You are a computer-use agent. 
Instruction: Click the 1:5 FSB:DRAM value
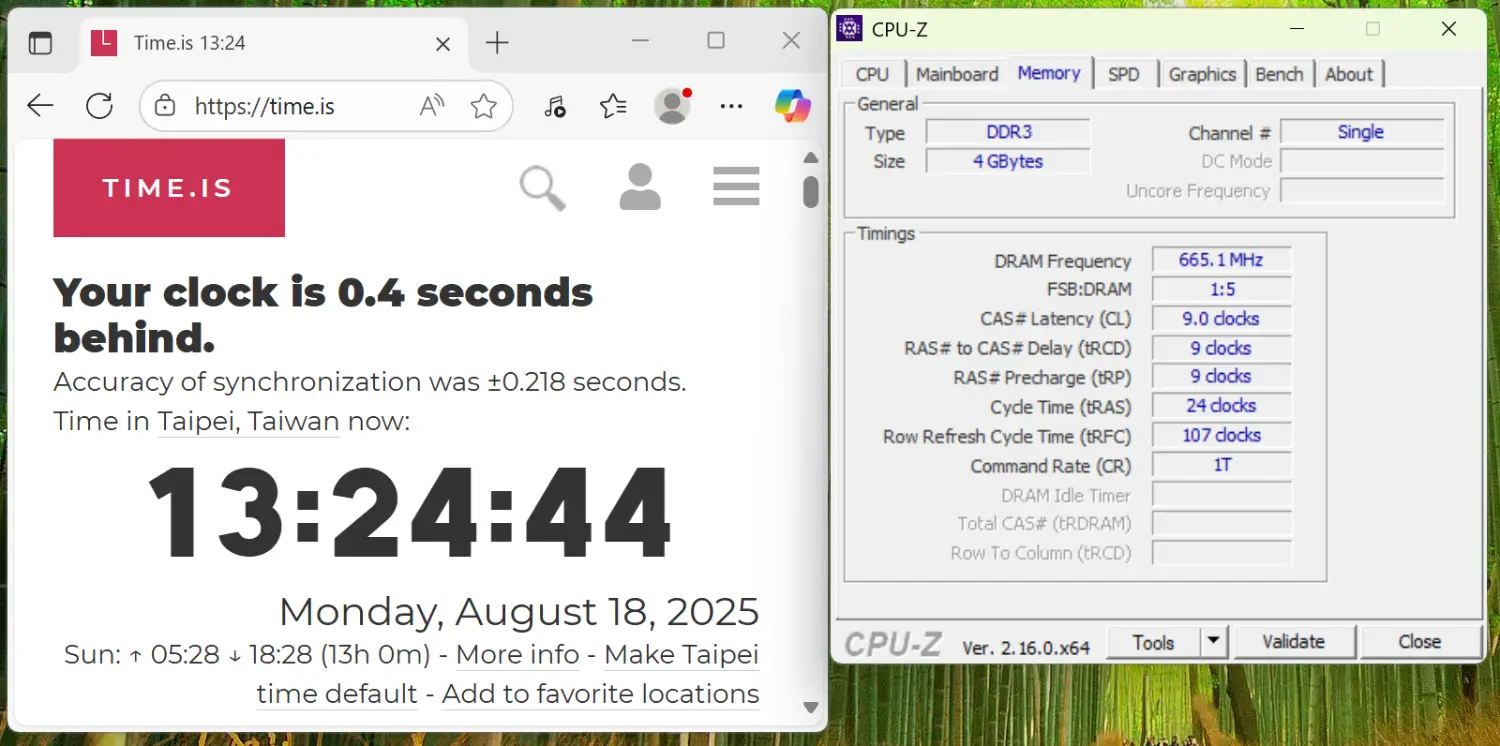tap(1221, 290)
